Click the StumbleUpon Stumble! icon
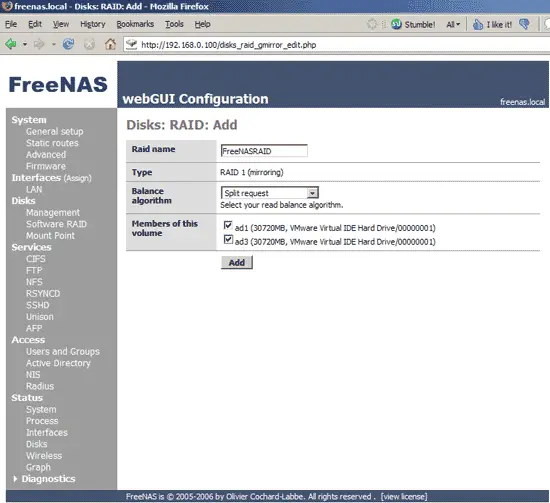Viewport: 550px width, 503px height. [x=397, y=24]
